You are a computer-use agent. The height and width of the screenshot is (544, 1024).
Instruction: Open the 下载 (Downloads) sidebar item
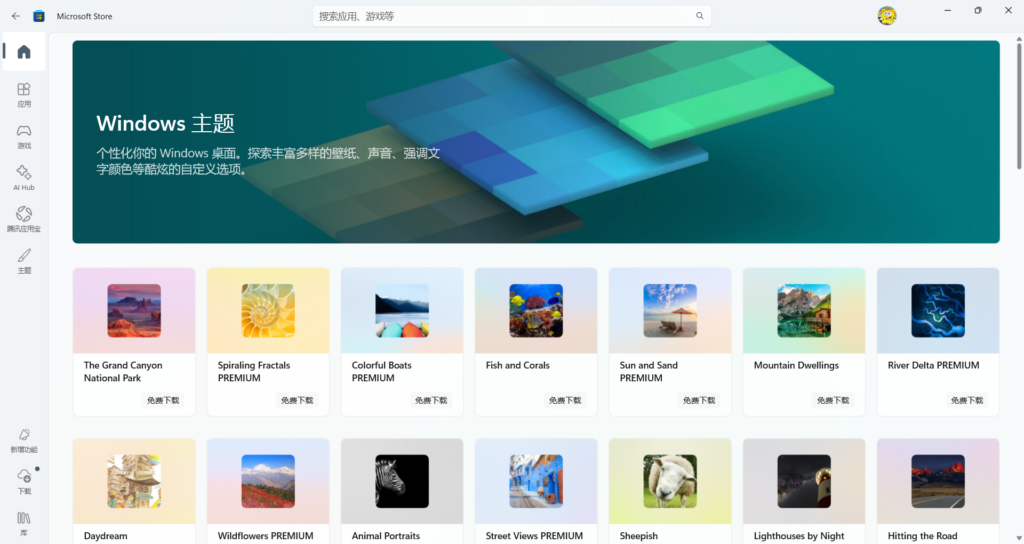(24, 482)
